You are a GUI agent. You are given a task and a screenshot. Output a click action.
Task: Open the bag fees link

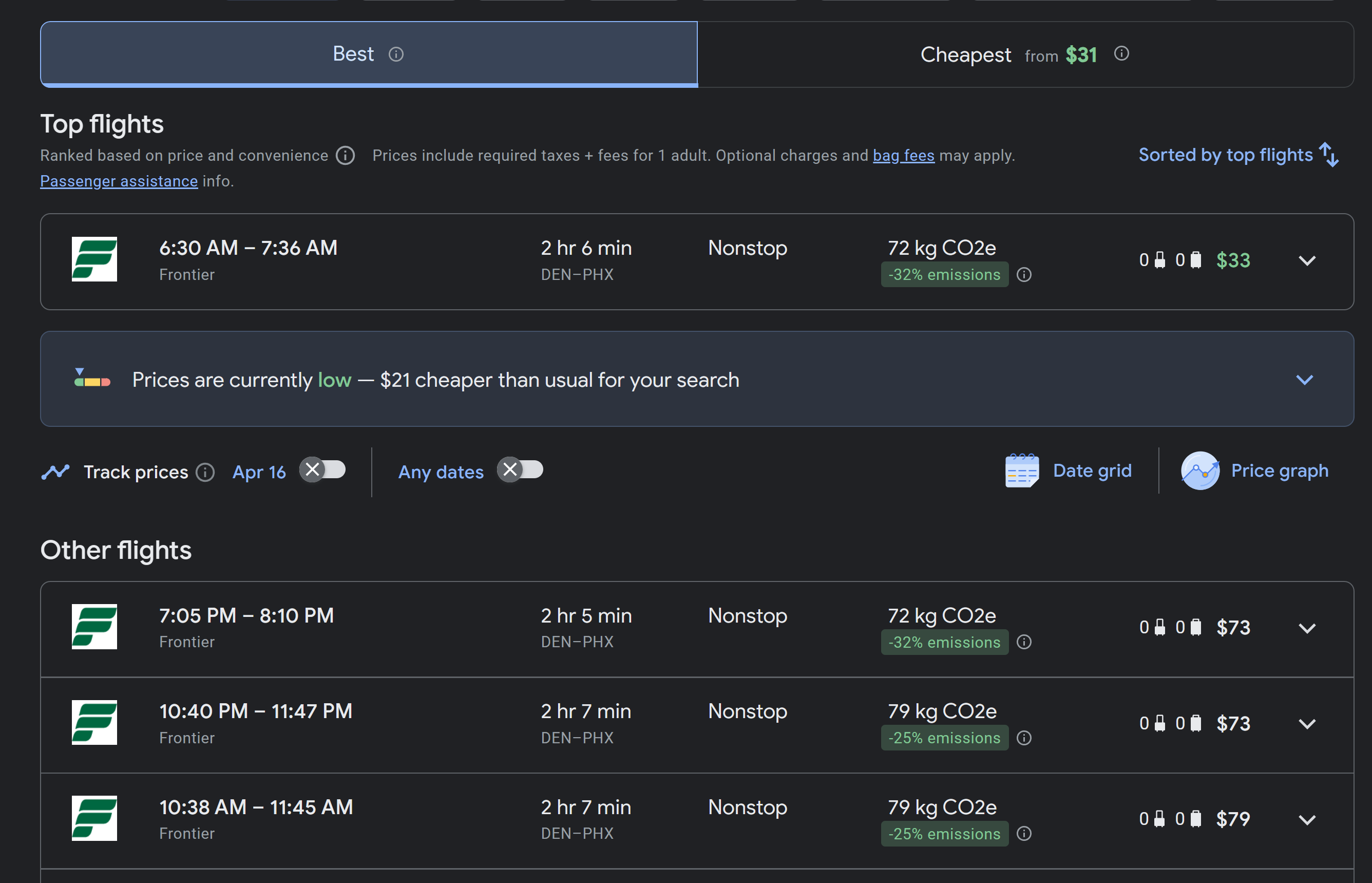pos(903,155)
